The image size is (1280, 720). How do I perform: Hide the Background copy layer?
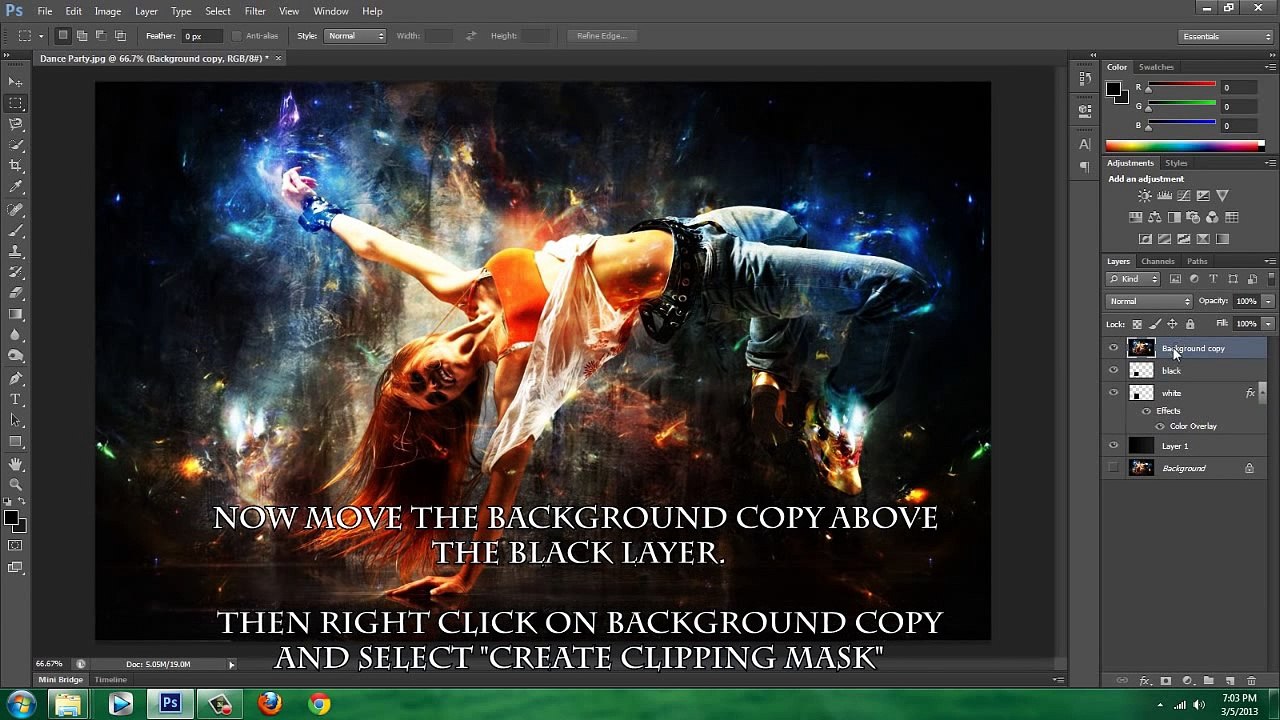[x=1113, y=348]
